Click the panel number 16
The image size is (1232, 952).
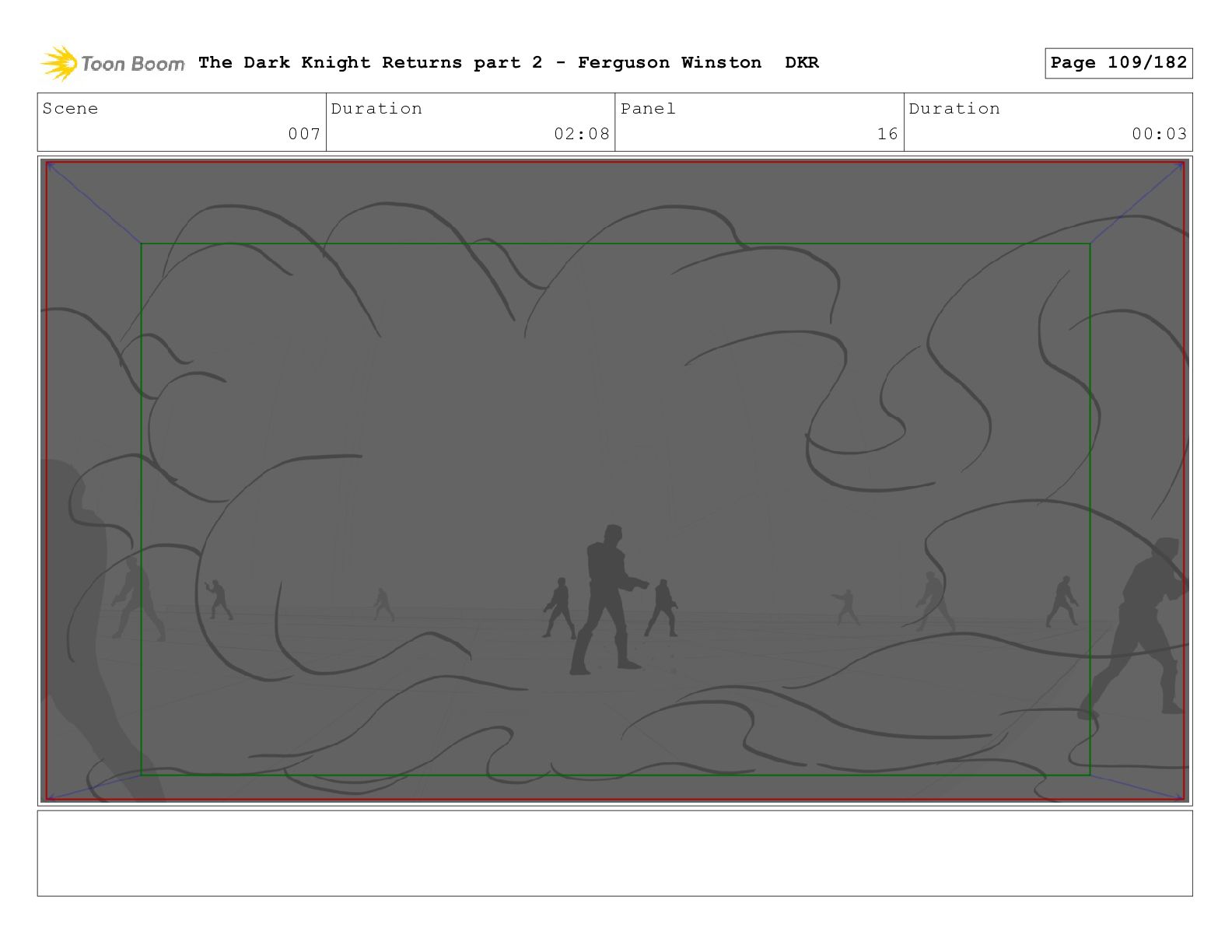click(x=887, y=134)
